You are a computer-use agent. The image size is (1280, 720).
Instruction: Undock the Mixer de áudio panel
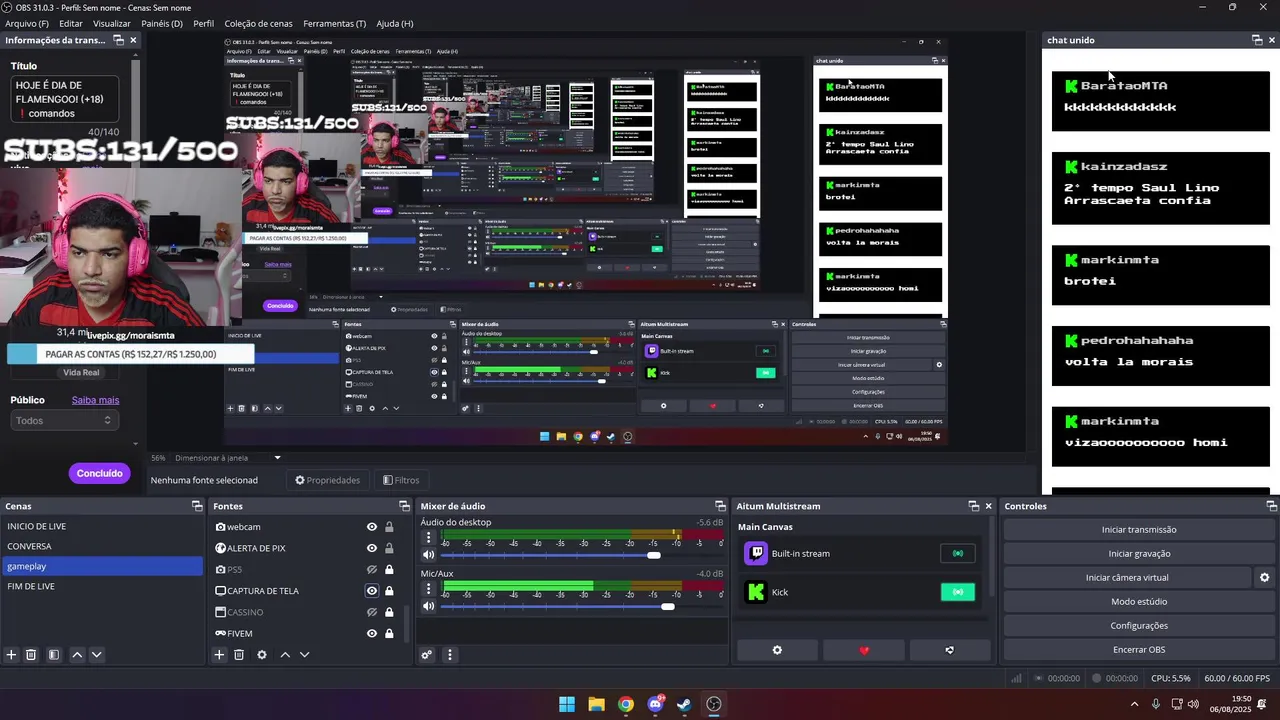click(x=720, y=506)
